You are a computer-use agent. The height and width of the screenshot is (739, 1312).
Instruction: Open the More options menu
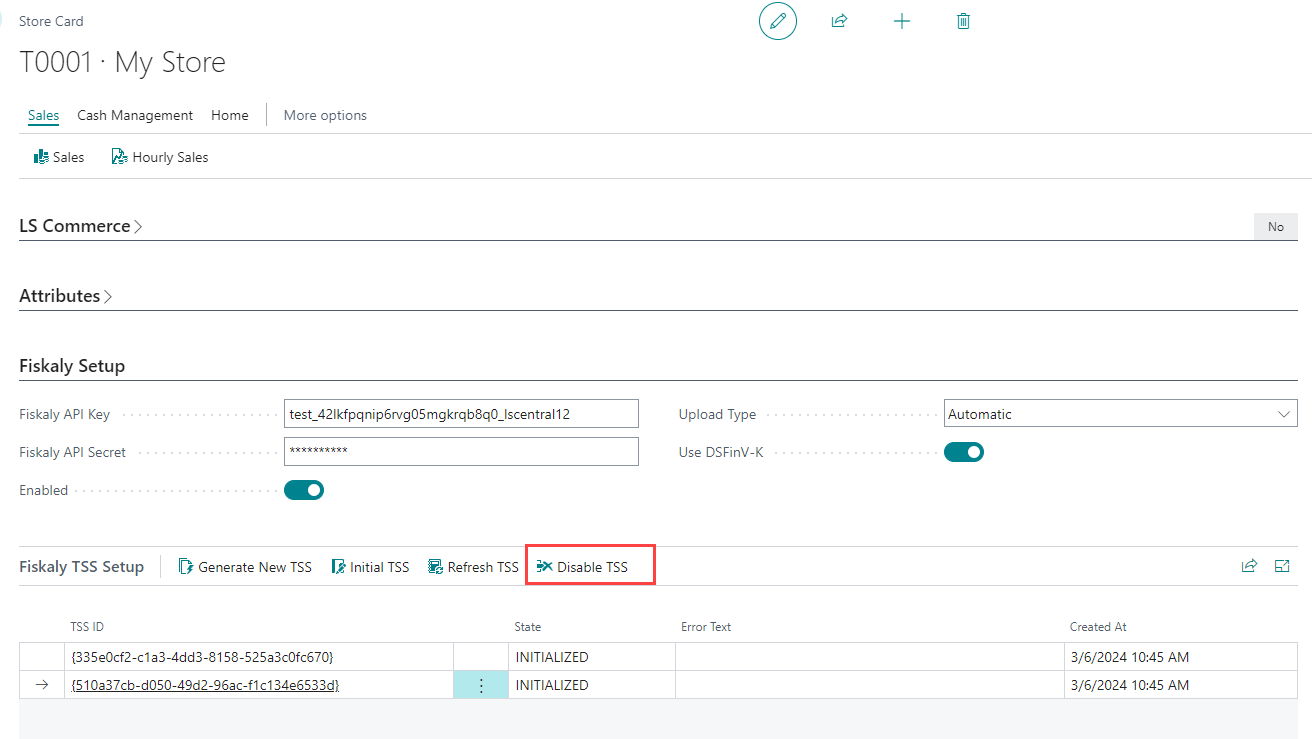(325, 115)
